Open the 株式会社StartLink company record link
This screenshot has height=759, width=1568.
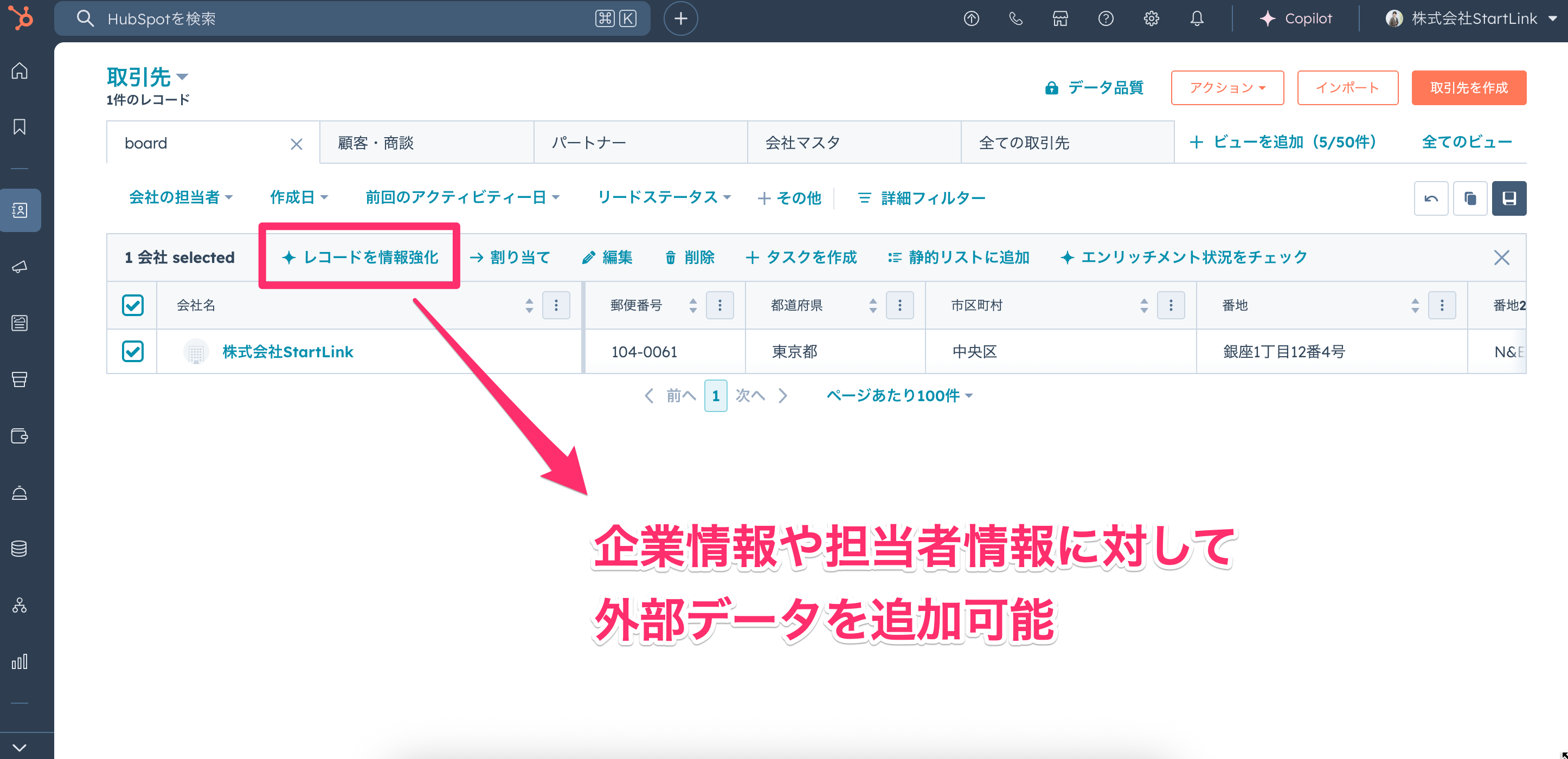[x=287, y=352]
